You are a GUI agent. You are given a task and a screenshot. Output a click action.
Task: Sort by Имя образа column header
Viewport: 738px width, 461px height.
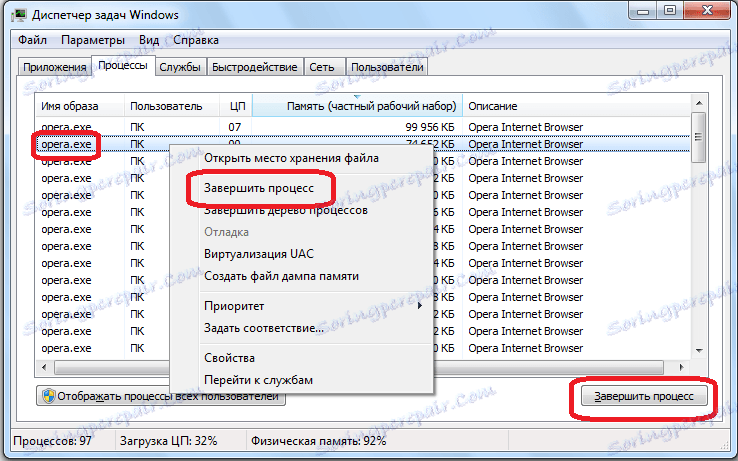pos(80,106)
